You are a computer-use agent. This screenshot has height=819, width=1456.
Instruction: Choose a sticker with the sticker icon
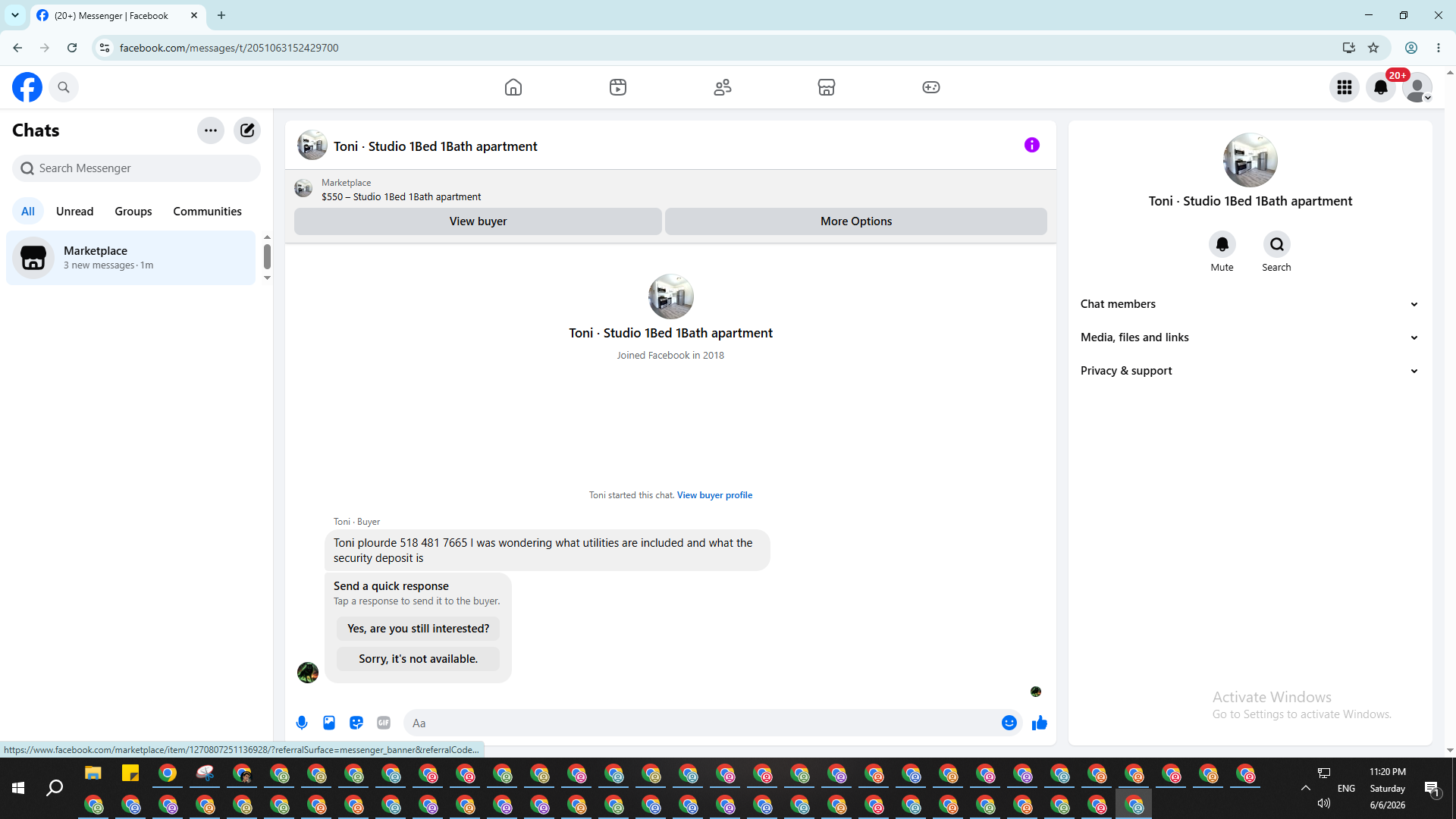pyautogui.click(x=356, y=723)
